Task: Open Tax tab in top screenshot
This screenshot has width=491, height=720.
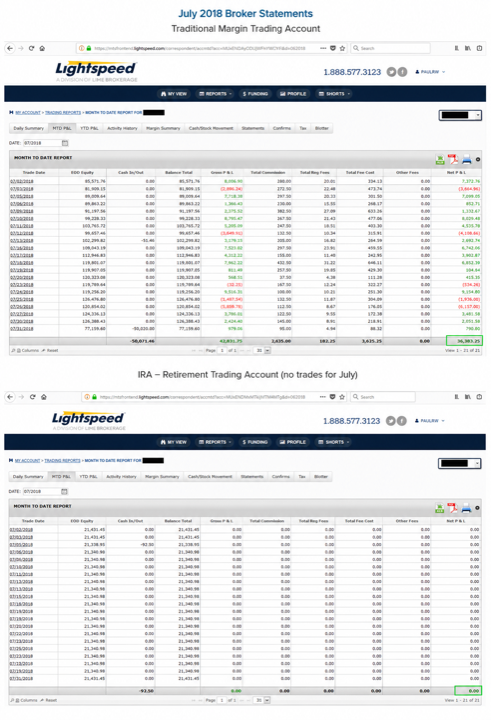Action: click(x=303, y=129)
